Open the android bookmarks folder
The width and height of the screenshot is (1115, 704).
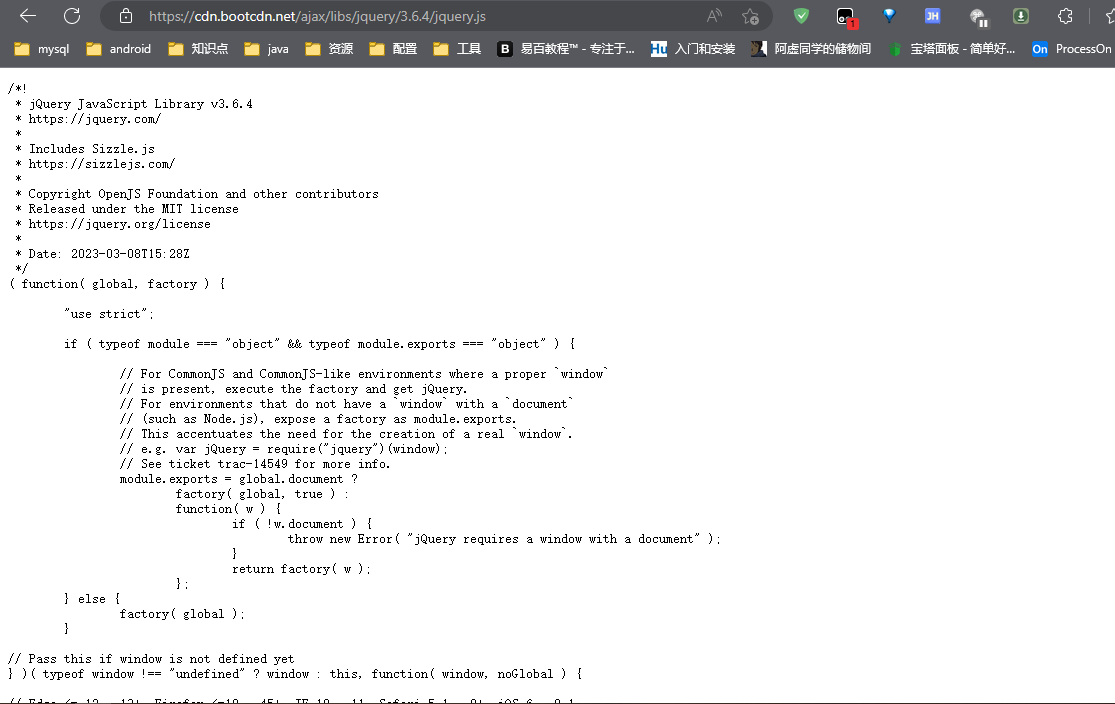click(118, 48)
